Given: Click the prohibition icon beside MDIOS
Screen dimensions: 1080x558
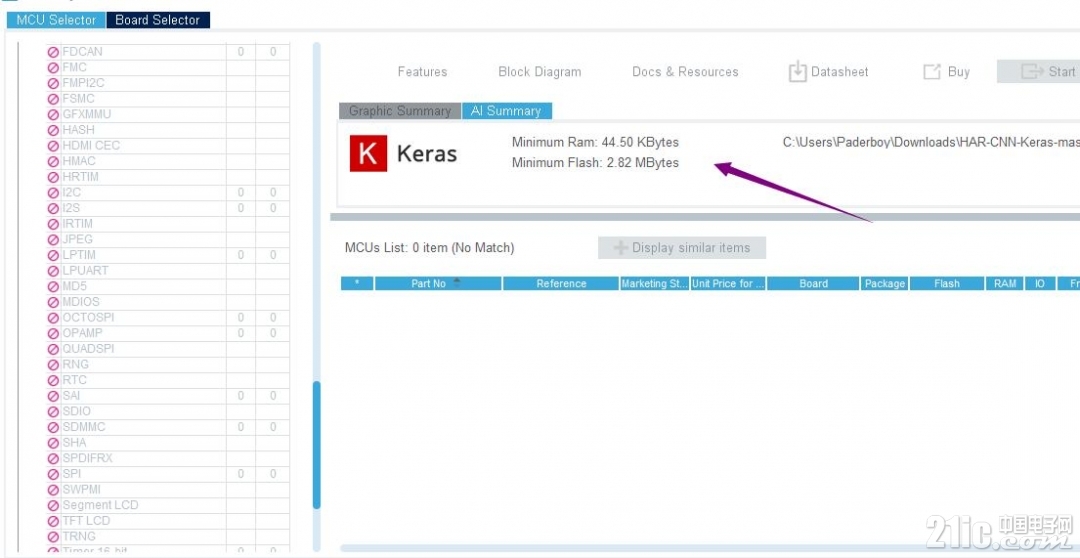Looking at the screenshot, I should coord(53,302).
